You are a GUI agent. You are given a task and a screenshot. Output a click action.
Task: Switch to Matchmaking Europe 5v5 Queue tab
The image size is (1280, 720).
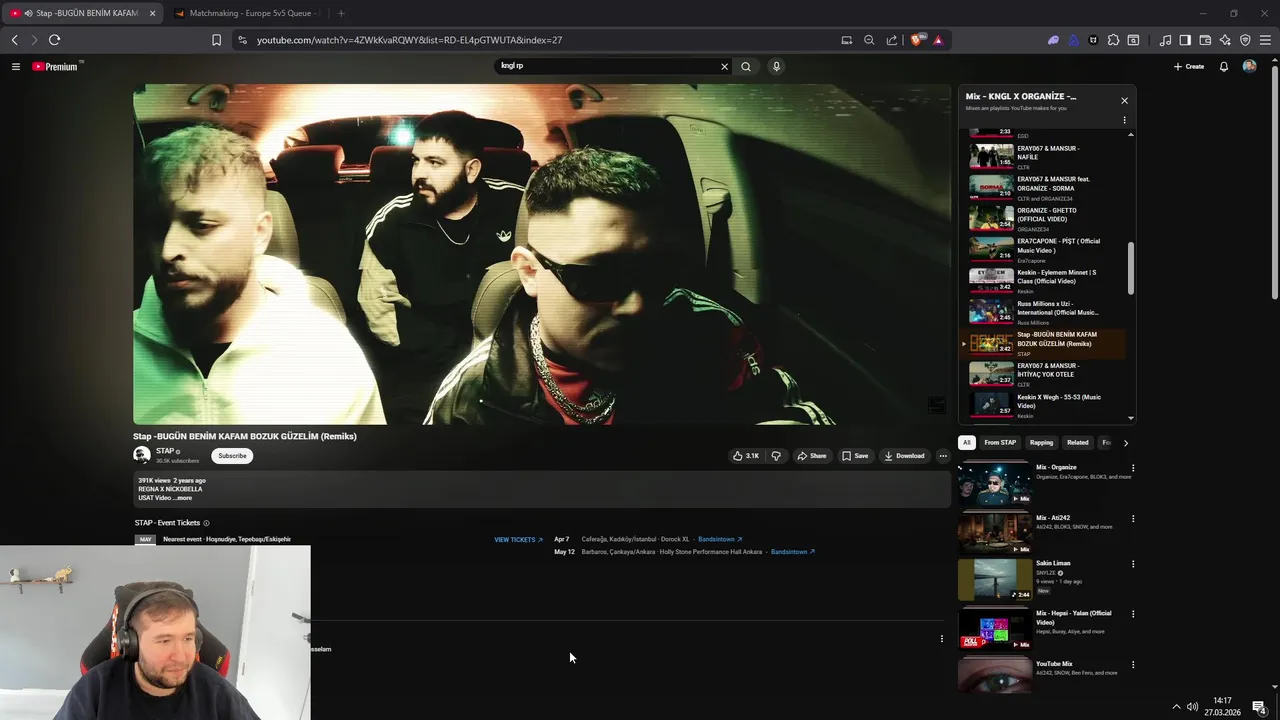tap(245, 13)
